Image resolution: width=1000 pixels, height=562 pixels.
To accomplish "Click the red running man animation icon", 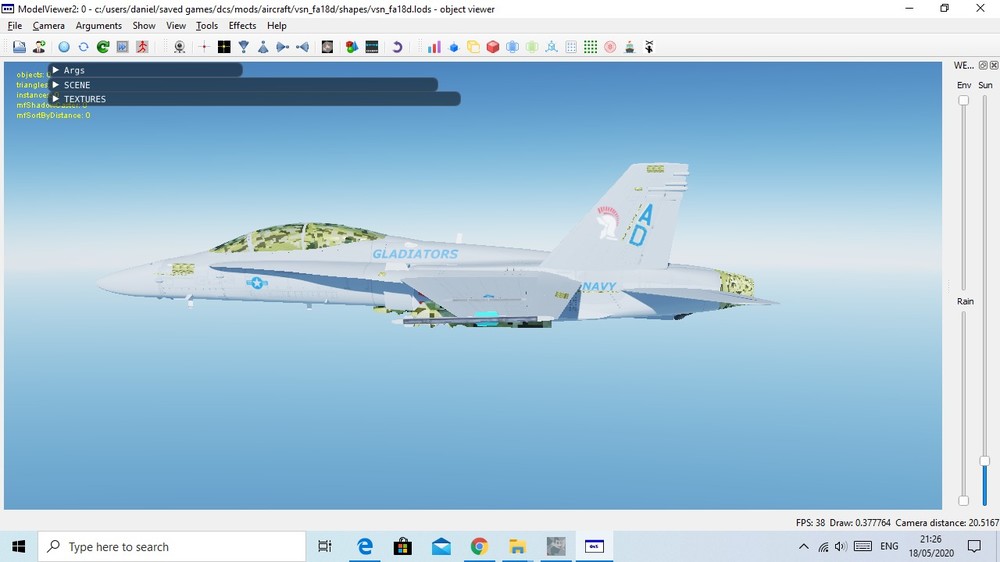I will pyautogui.click(x=143, y=47).
